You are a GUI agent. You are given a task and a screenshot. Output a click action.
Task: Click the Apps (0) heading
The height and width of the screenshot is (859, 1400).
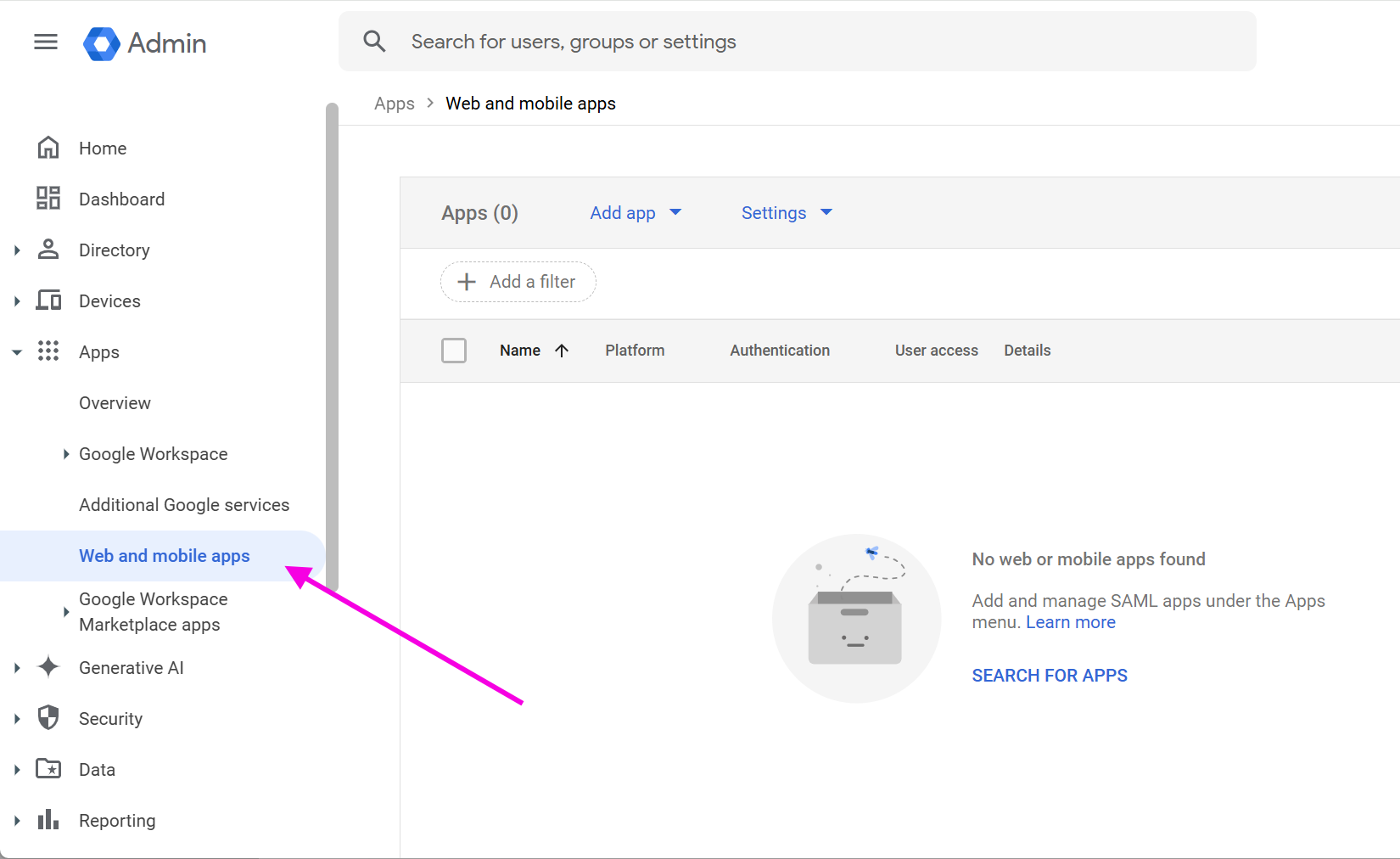[479, 213]
